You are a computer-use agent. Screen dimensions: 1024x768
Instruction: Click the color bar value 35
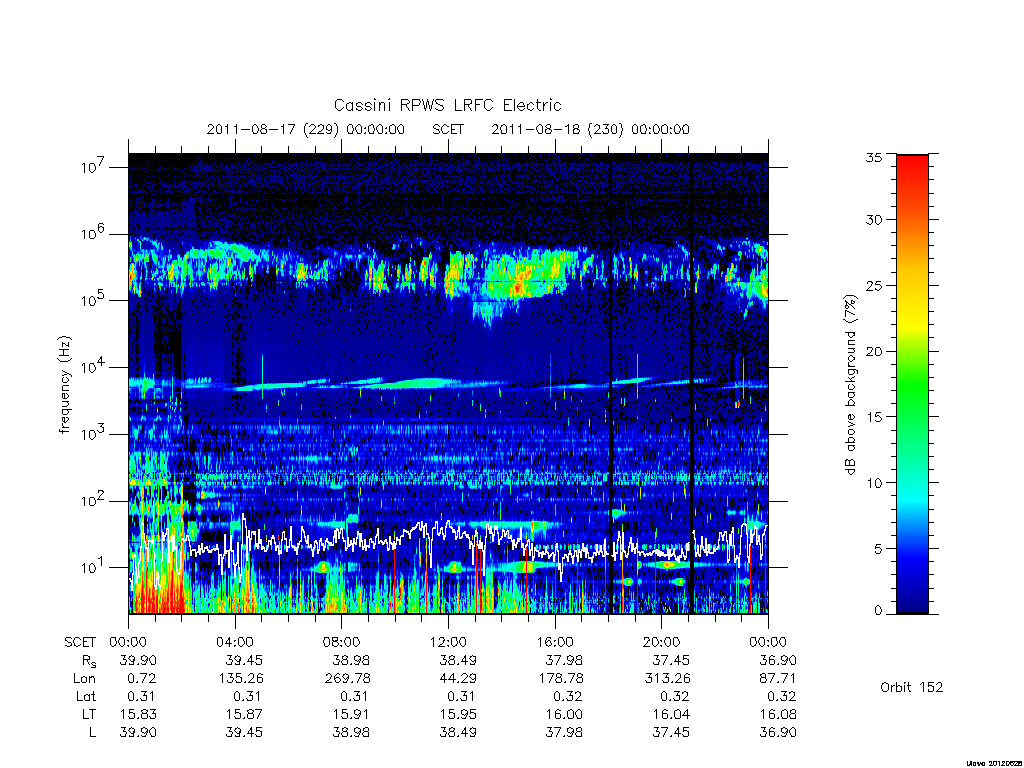tap(874, 157)
